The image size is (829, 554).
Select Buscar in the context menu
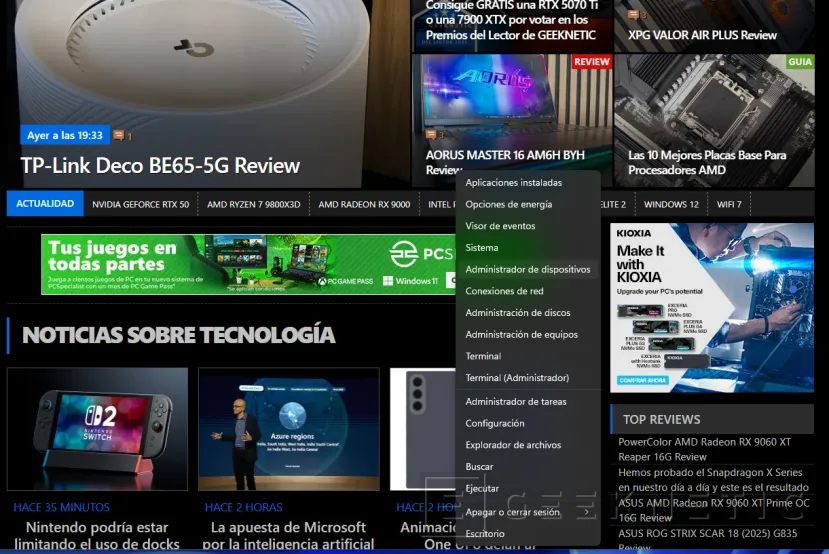coord(528,466)
